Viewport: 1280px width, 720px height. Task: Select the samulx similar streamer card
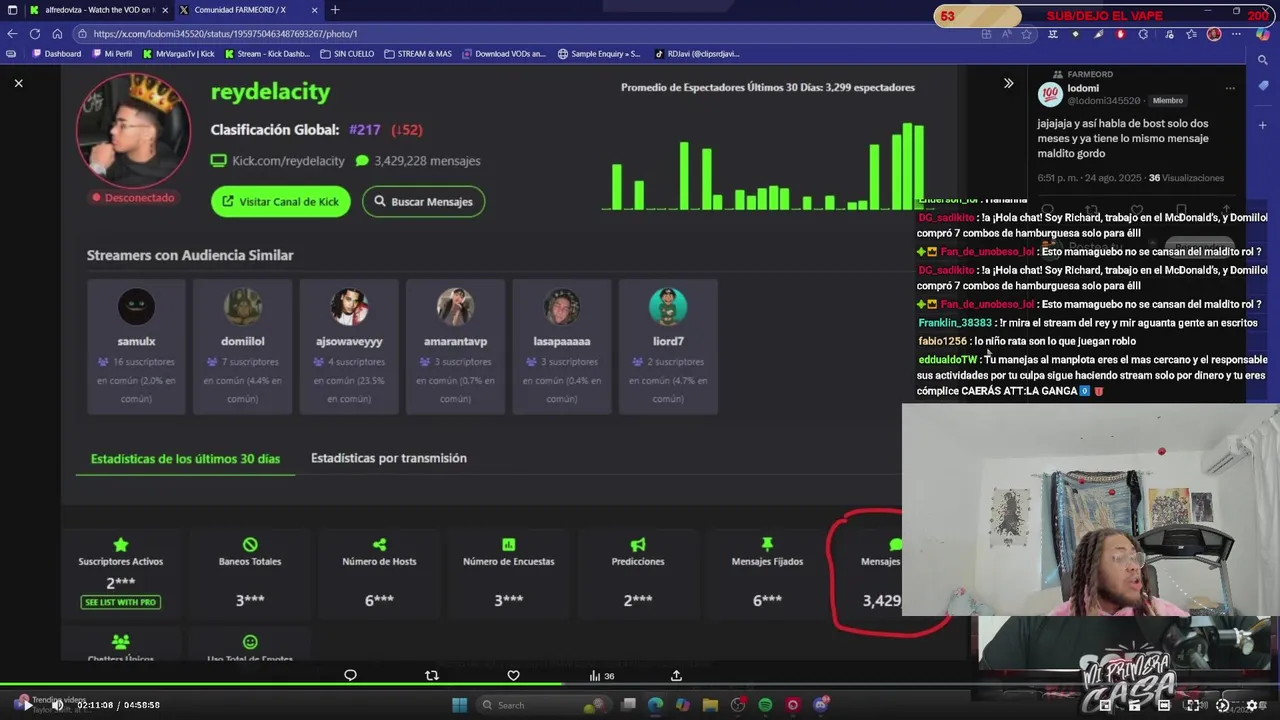136,346
